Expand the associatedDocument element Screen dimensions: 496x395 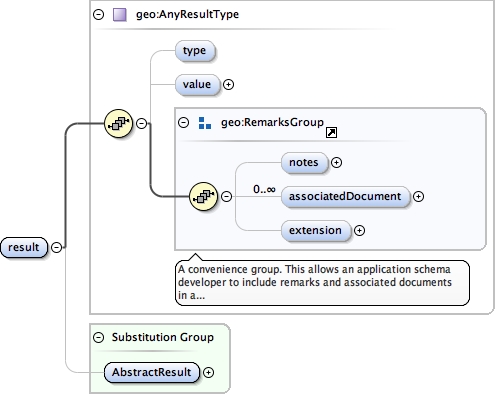click(418, 197)
